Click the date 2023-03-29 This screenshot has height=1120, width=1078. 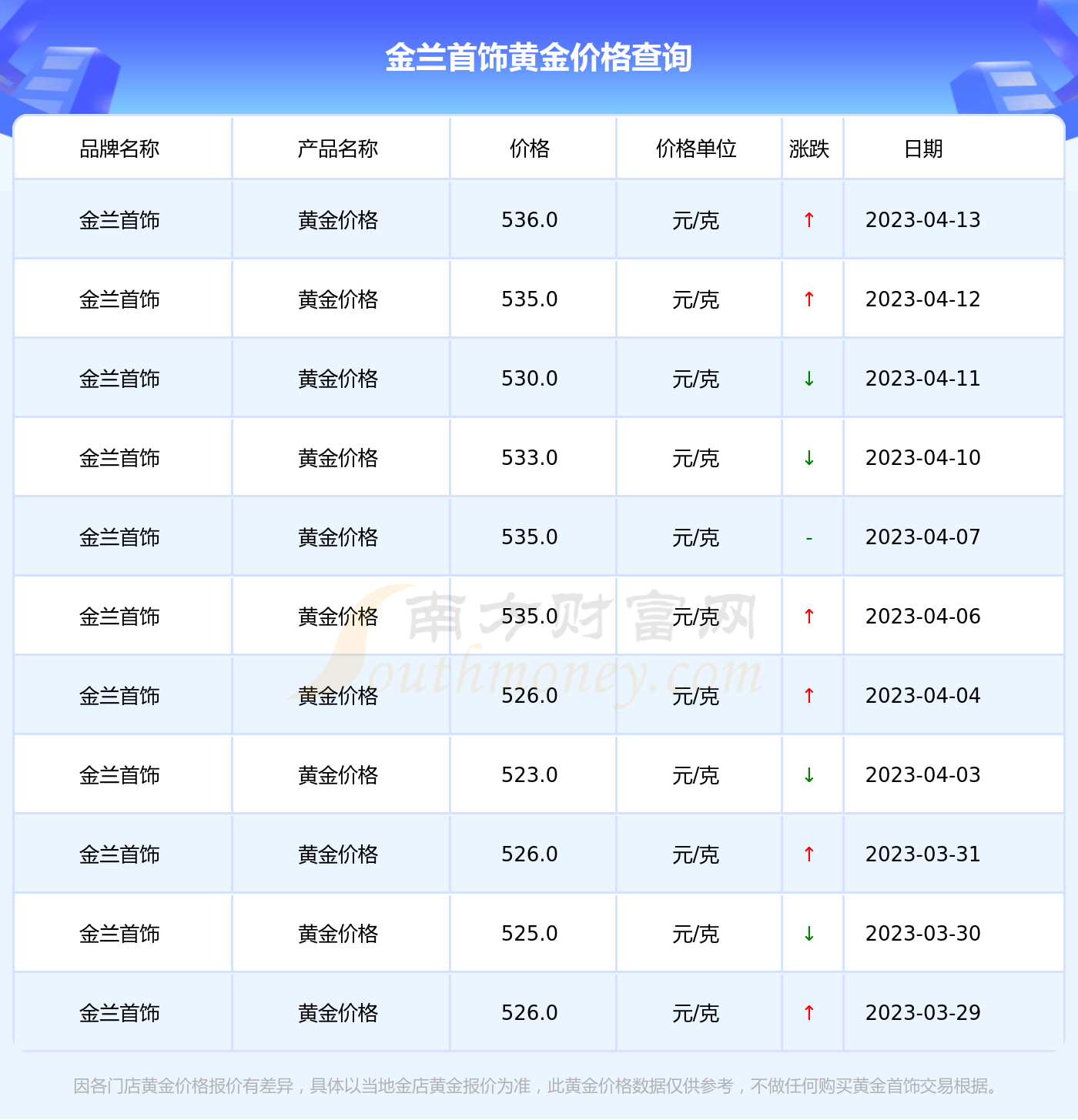[923, 1013]
